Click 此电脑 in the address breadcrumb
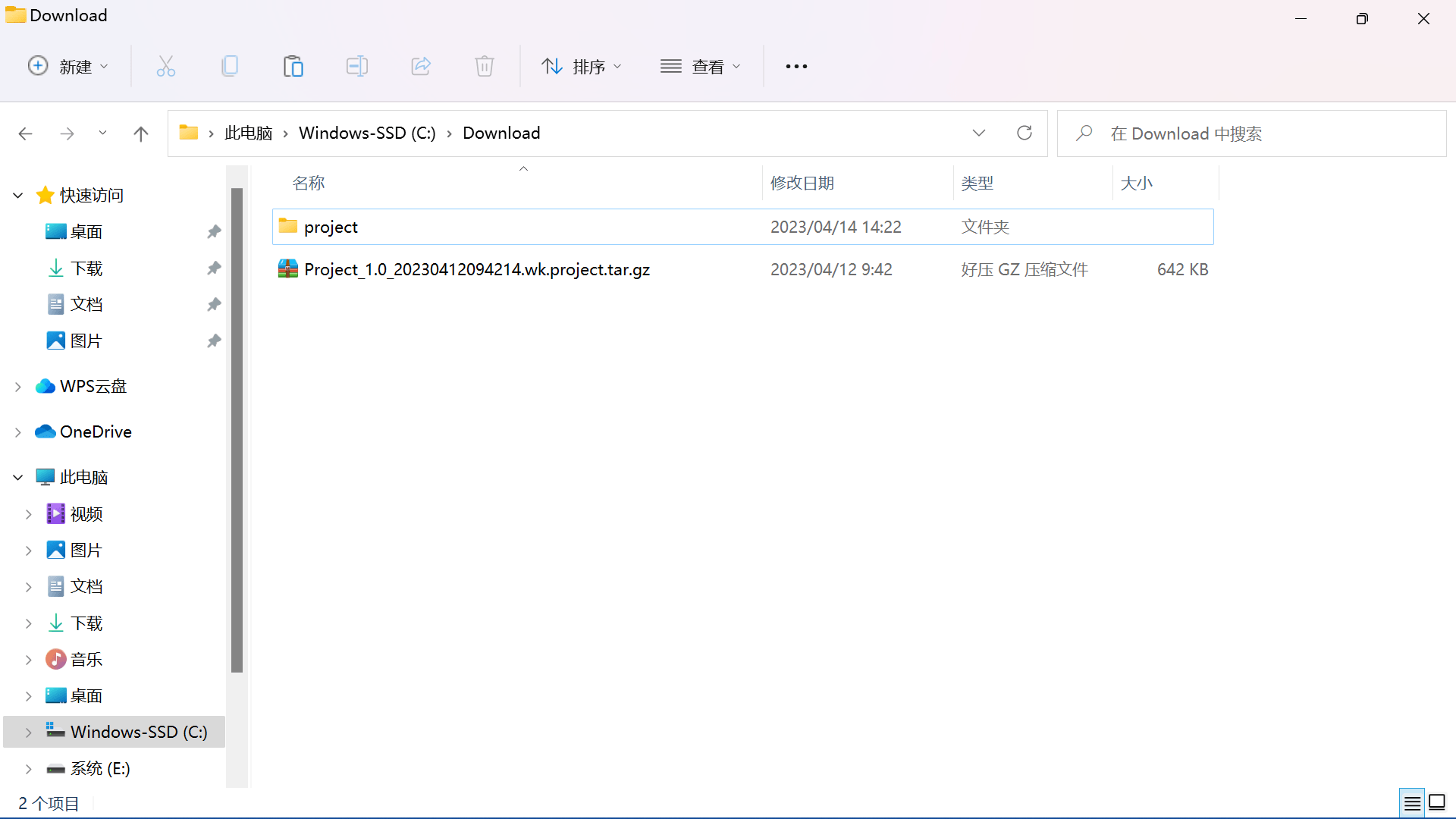The image size is (1456, 819). click(x=249, y=133)
